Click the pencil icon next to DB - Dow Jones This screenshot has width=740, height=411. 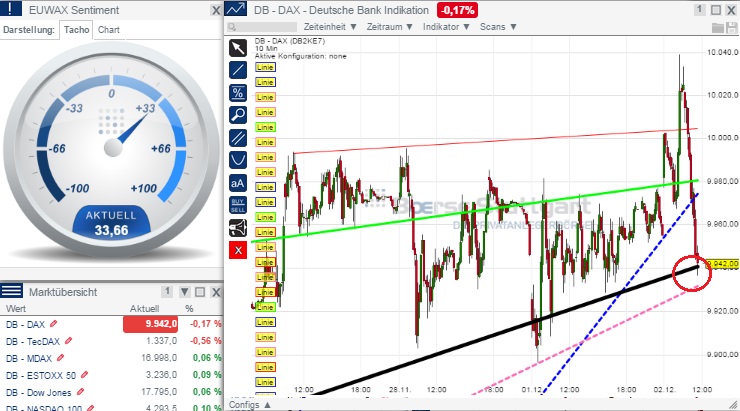(80, 392)
